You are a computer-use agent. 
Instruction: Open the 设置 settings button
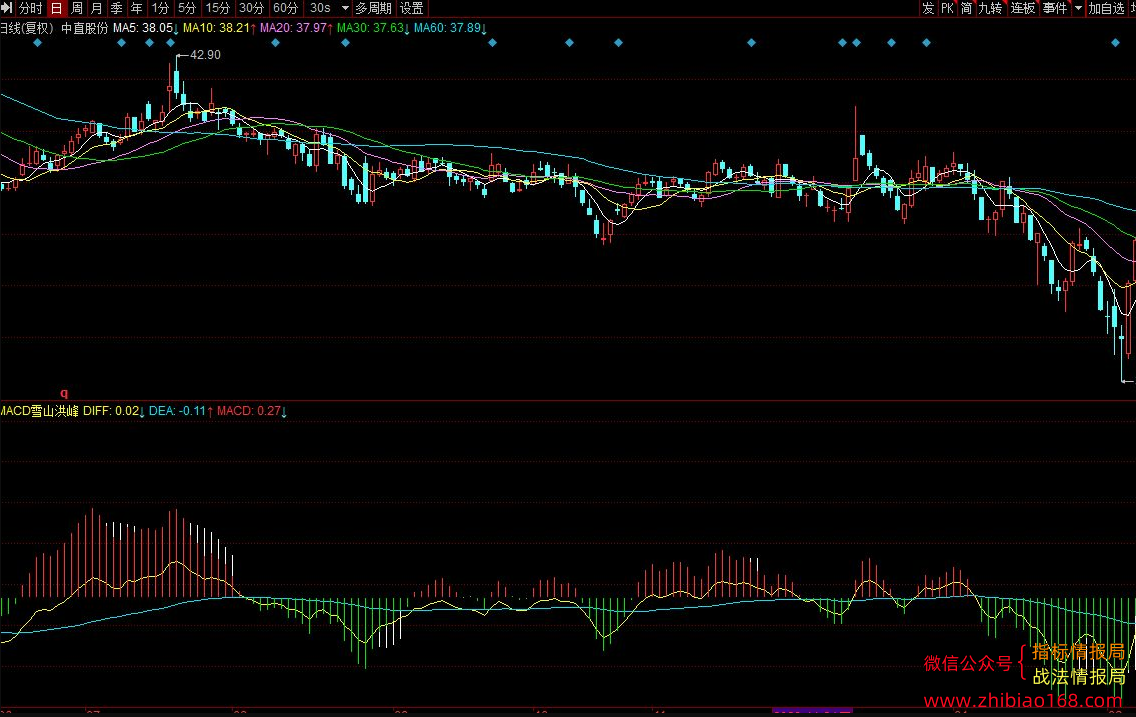coord(412,8)
